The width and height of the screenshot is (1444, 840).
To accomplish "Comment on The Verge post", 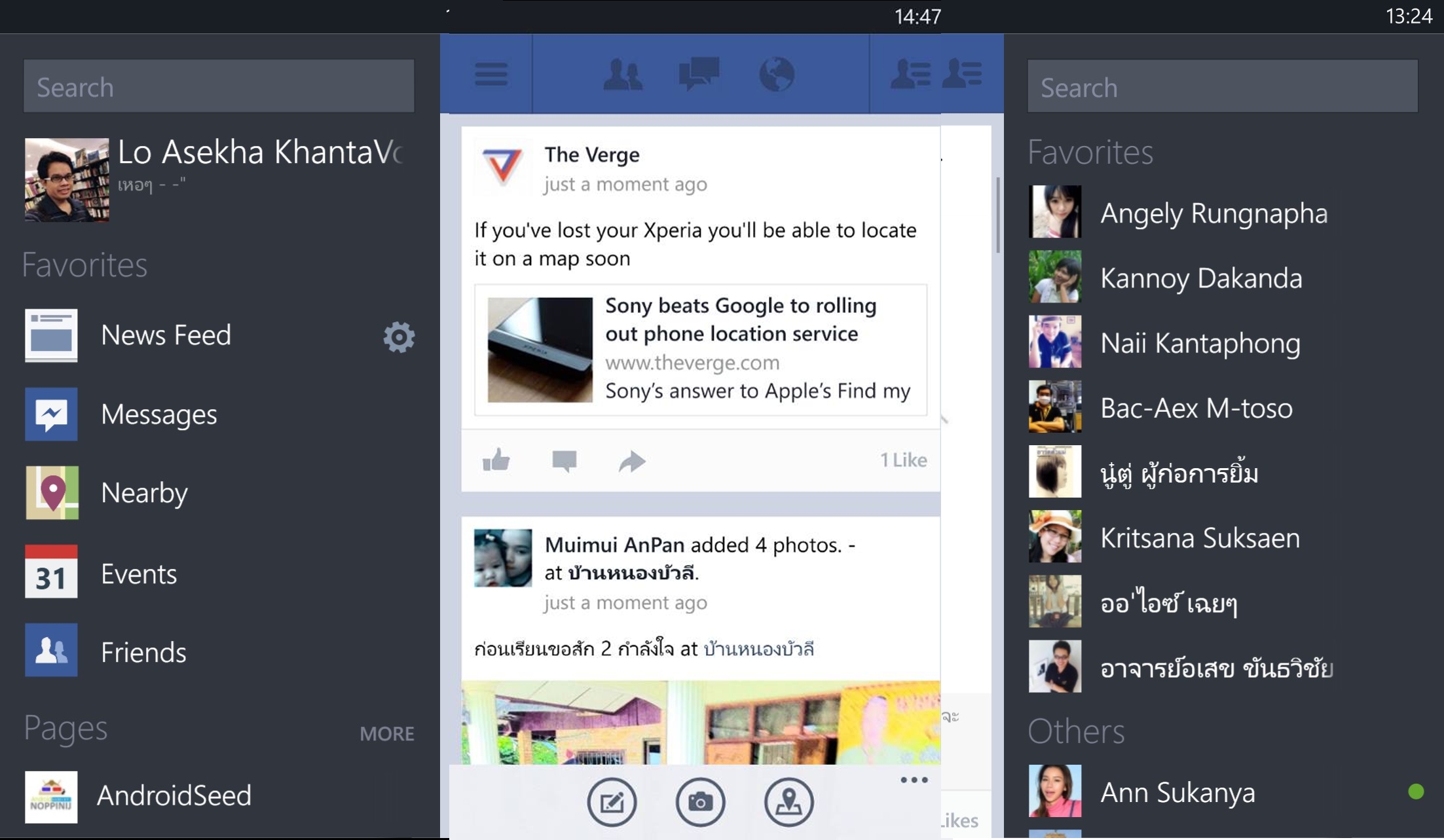I will [x=564, y=461].
